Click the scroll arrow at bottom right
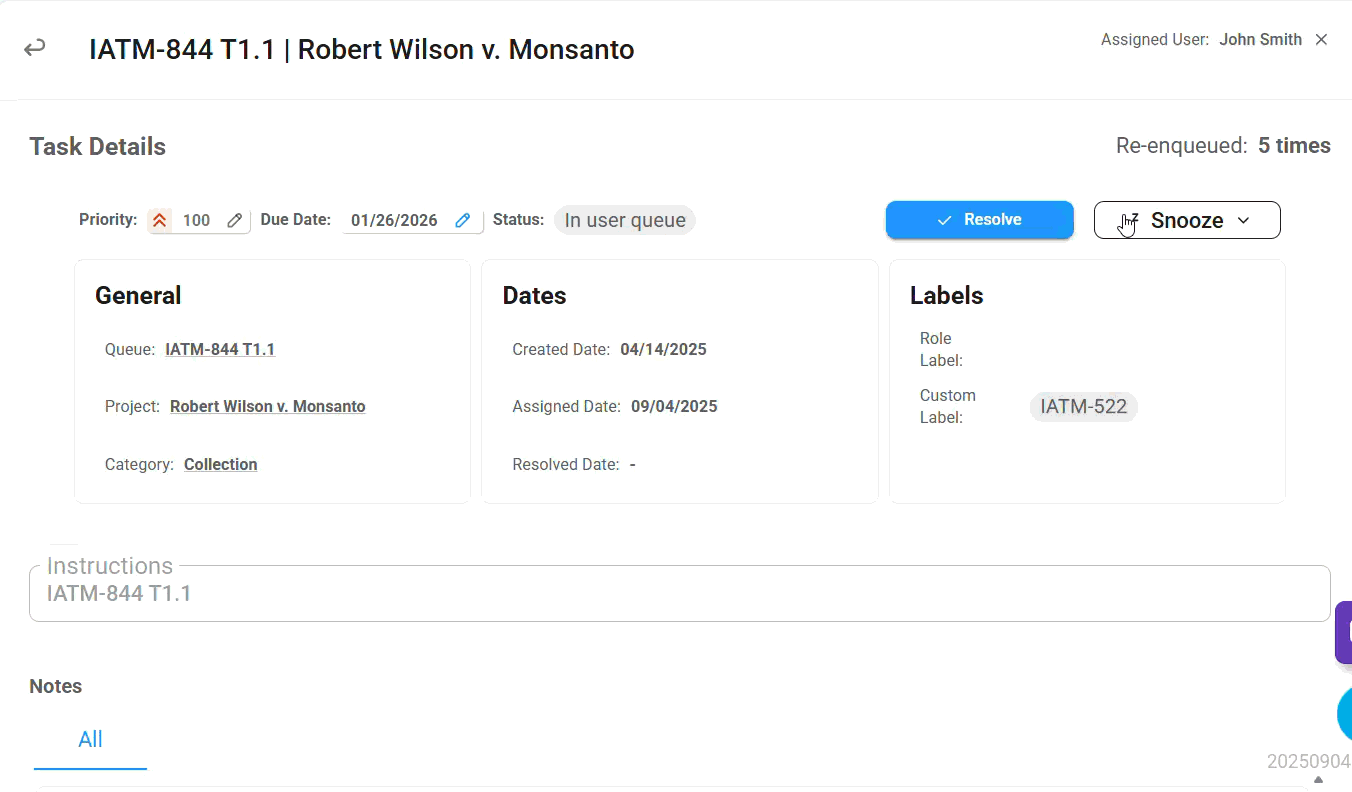This screenshot has width=1352, height=792. [1318, 780]
